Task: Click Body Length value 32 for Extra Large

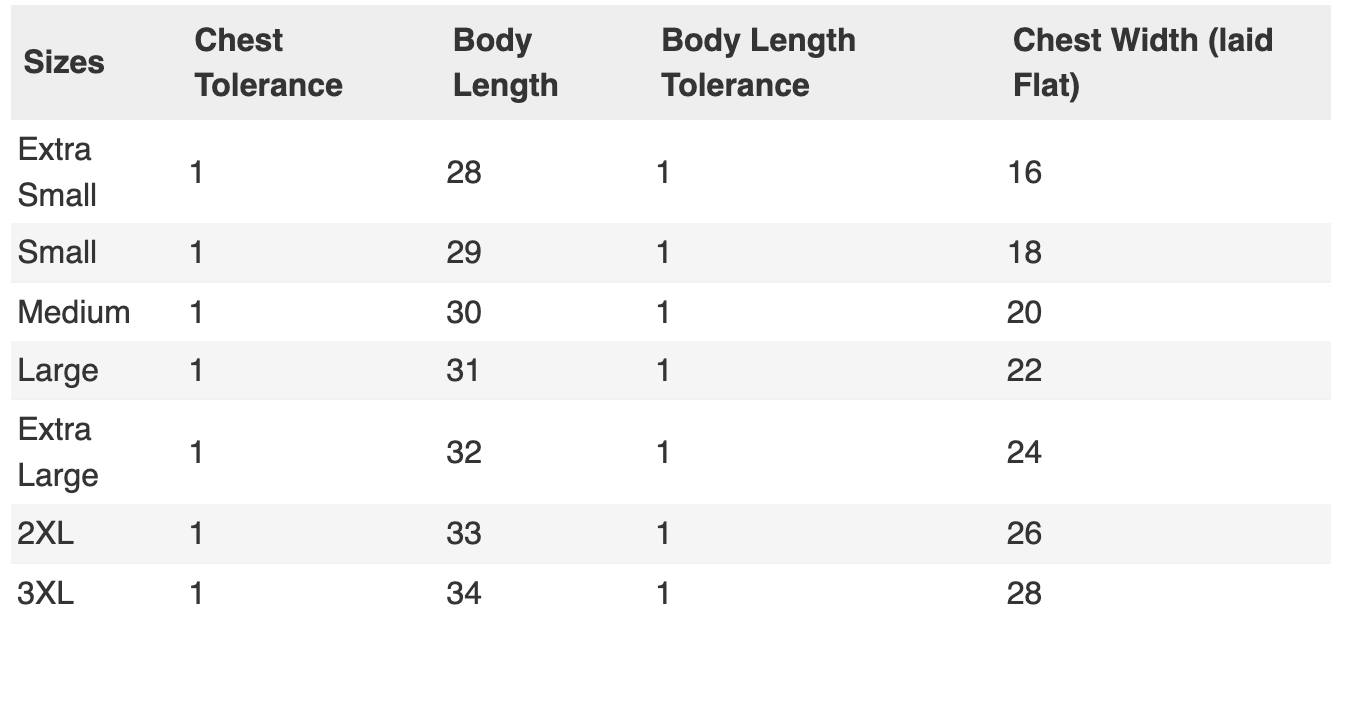Action: pyautogui.click(x=464, y=452)
